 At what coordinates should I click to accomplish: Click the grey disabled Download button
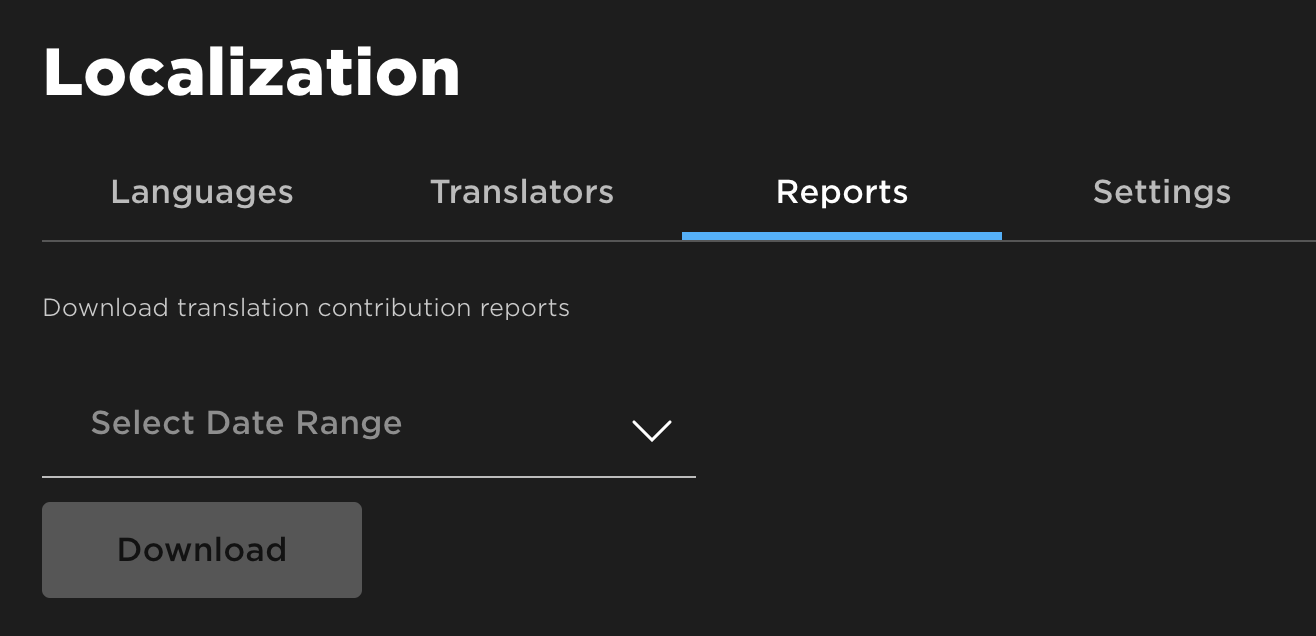click(202, 550)
